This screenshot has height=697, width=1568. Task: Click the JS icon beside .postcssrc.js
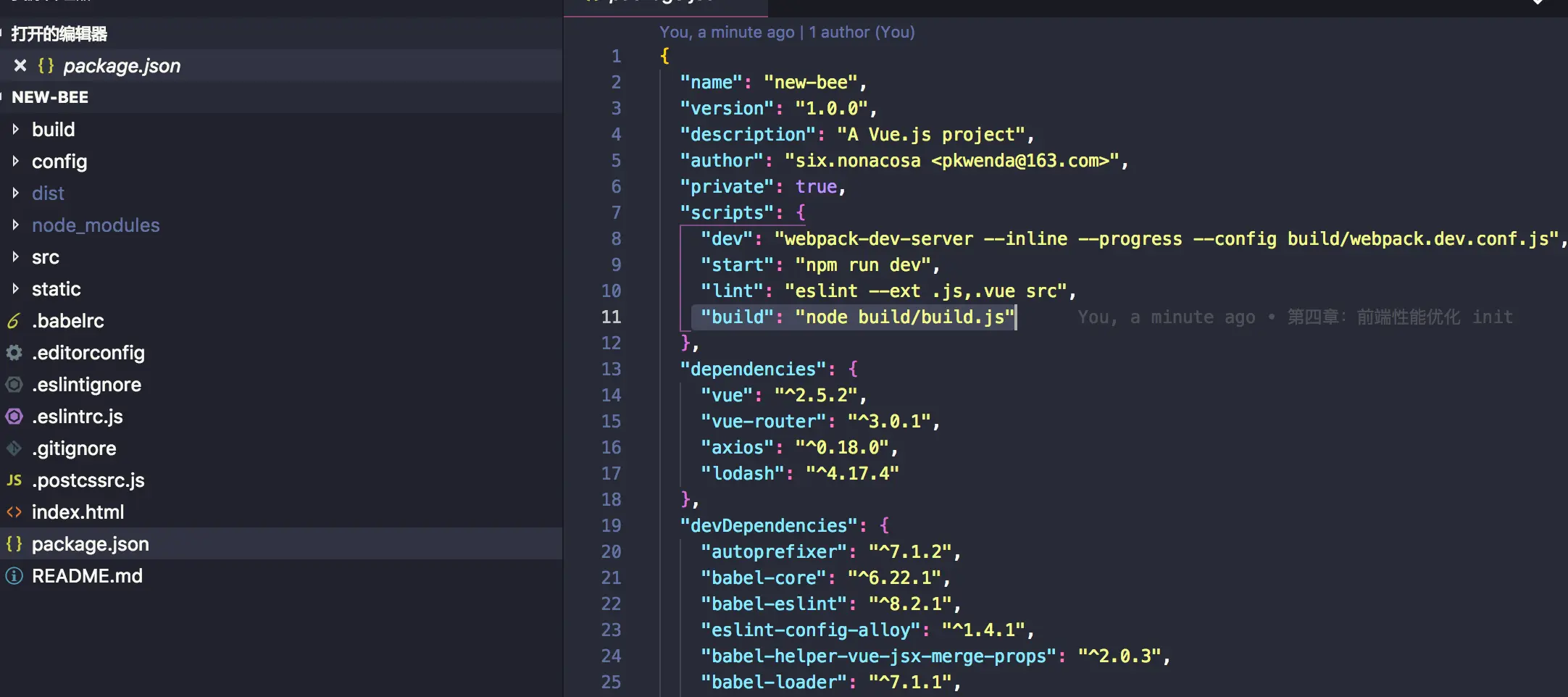click(x=14, y=480)
